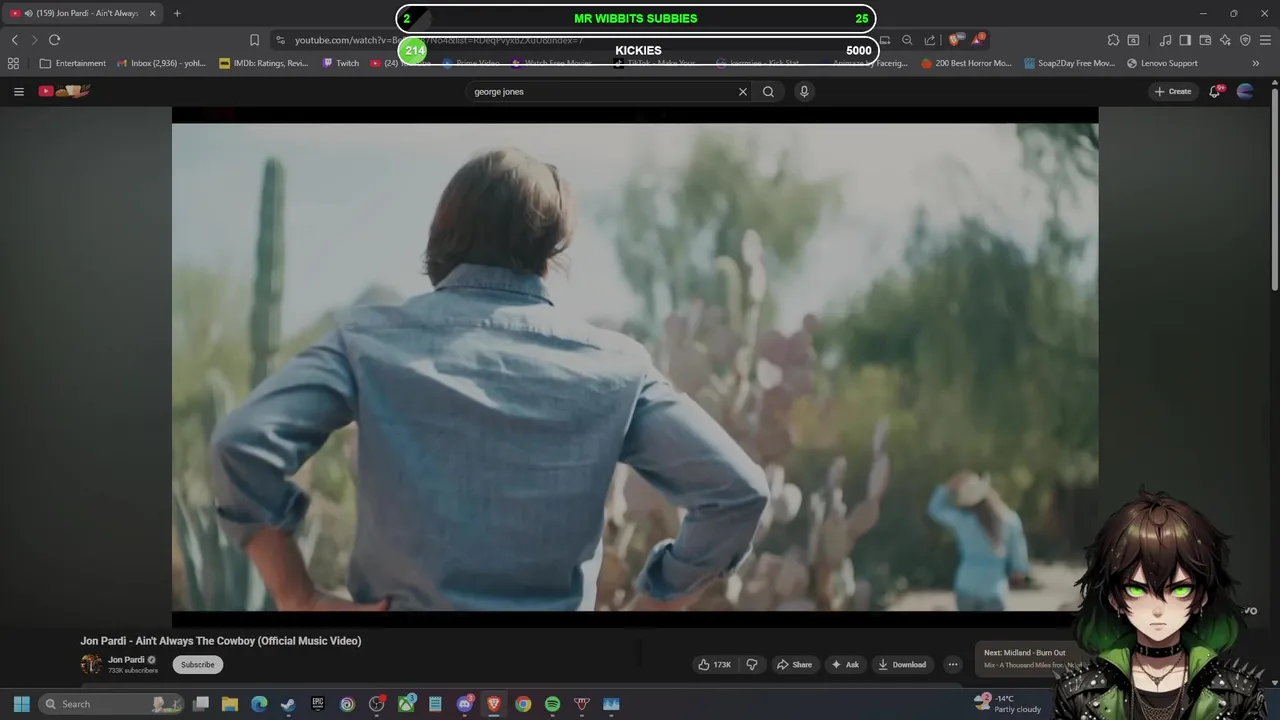Share this page via address bar share icon
The image size is (1280, 720).
[930, 40]
